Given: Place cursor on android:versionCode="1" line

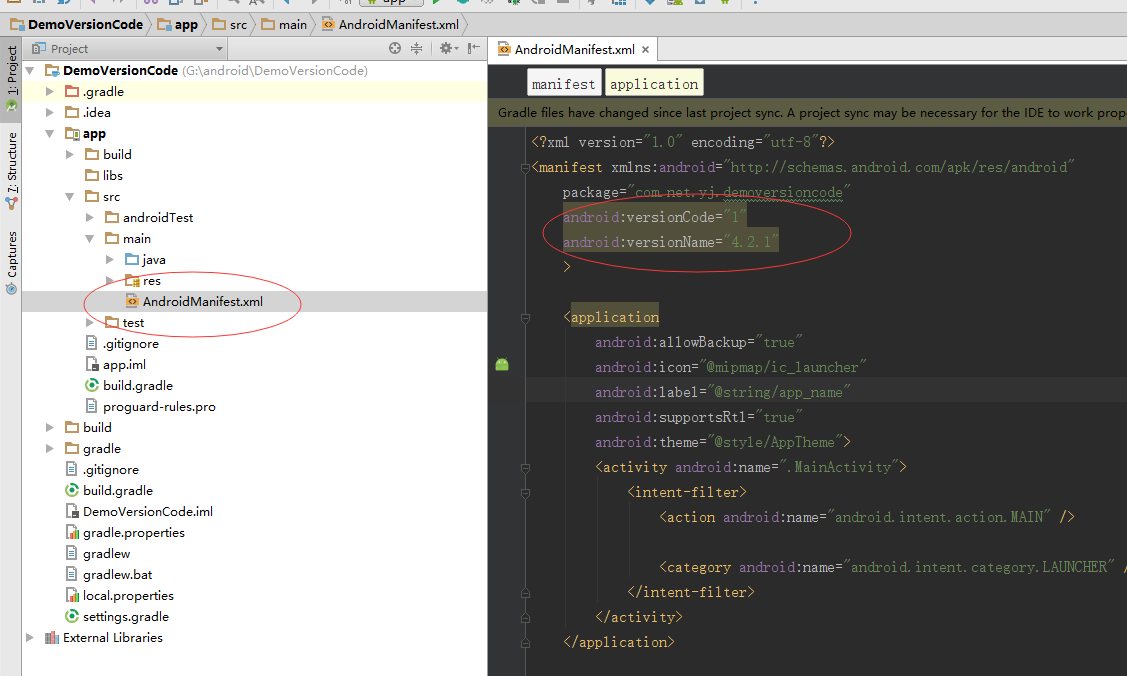Looking at the screenshot, I should [x=655, y=217].
